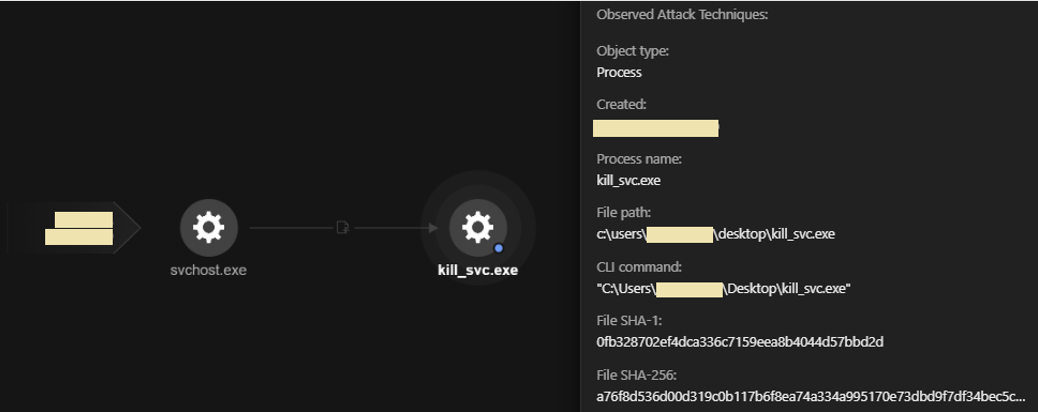
Task: Click the Object type field label
Action: tap(632, 51)
